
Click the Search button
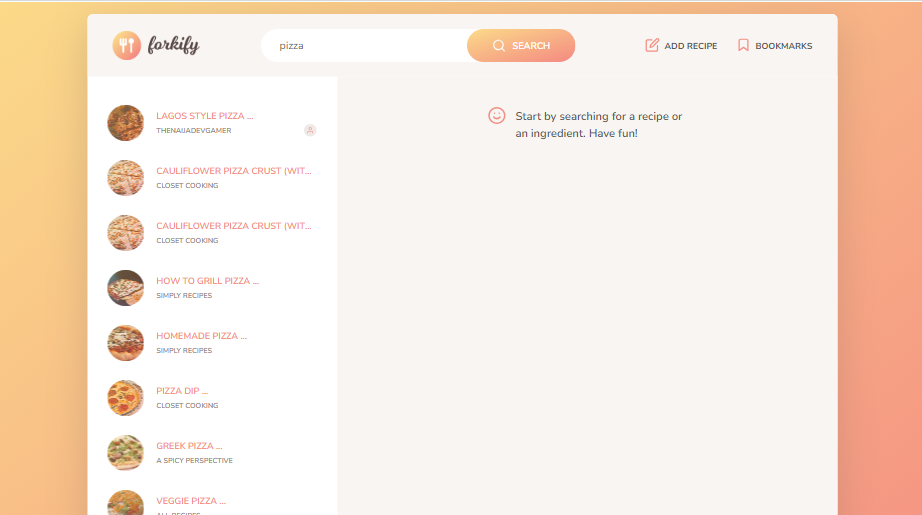click(x=521, y=46)
